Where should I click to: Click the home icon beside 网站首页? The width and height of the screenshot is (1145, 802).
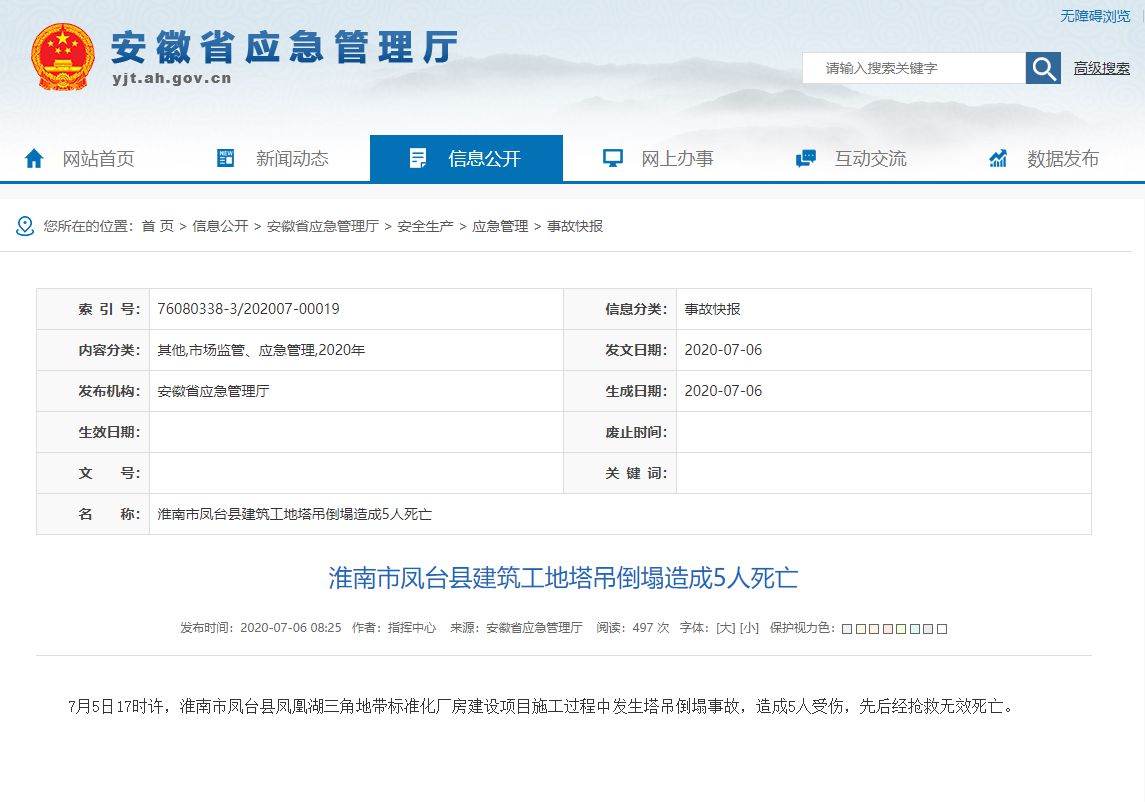34,158
